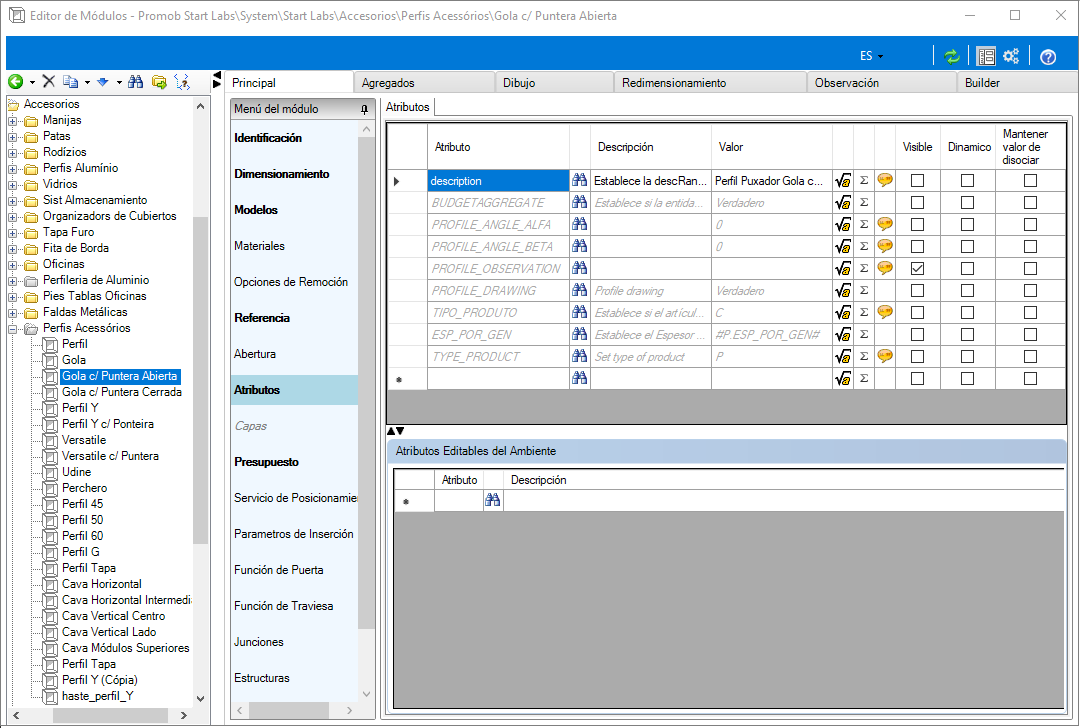
Task: Click the formula icon in PROFILE_ANGLE_BETA row
Action: [843, 247]
